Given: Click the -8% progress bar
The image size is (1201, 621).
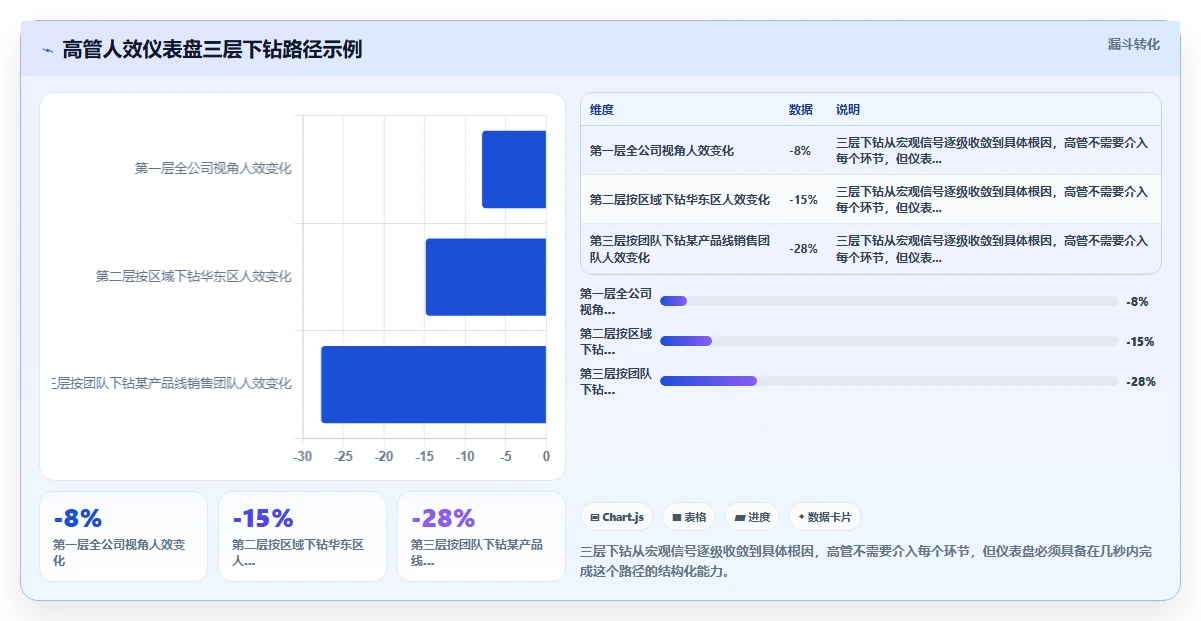Looking at the screenshot, I should (889, 301).
